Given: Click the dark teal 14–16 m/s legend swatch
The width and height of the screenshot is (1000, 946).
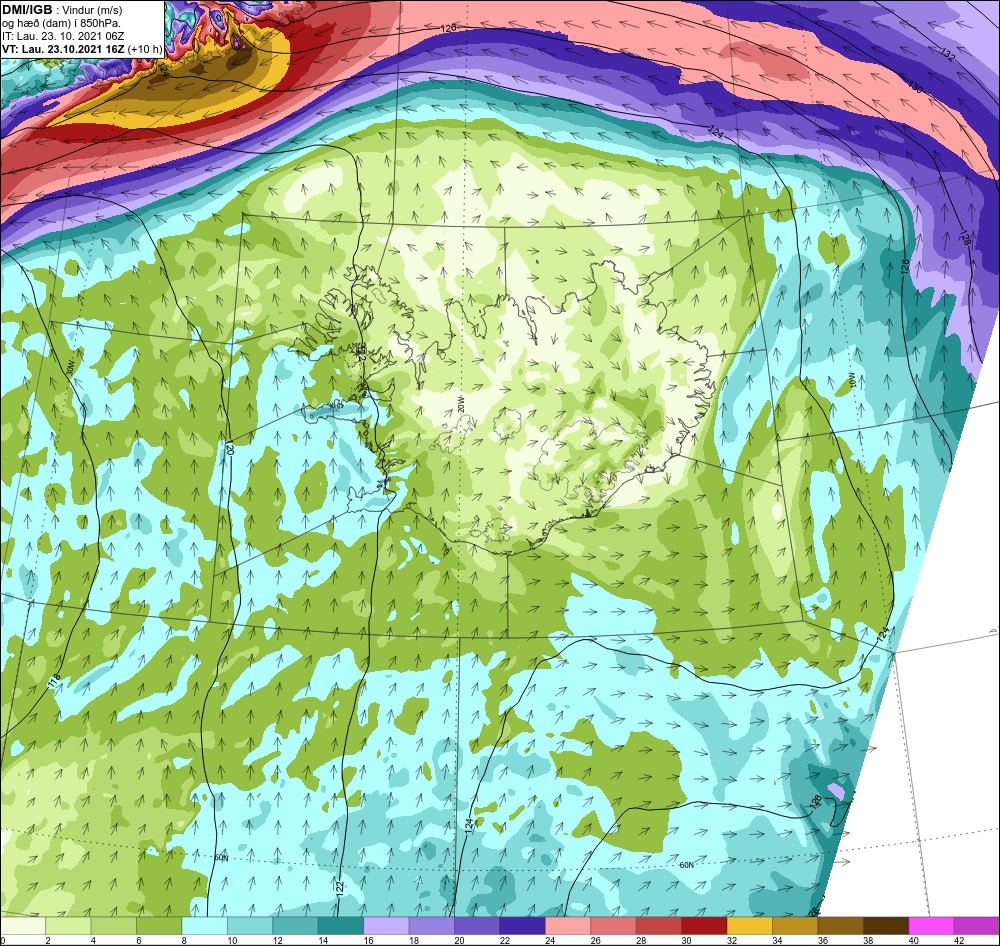Looking at the screenshot, I should (x=341, y=926).
